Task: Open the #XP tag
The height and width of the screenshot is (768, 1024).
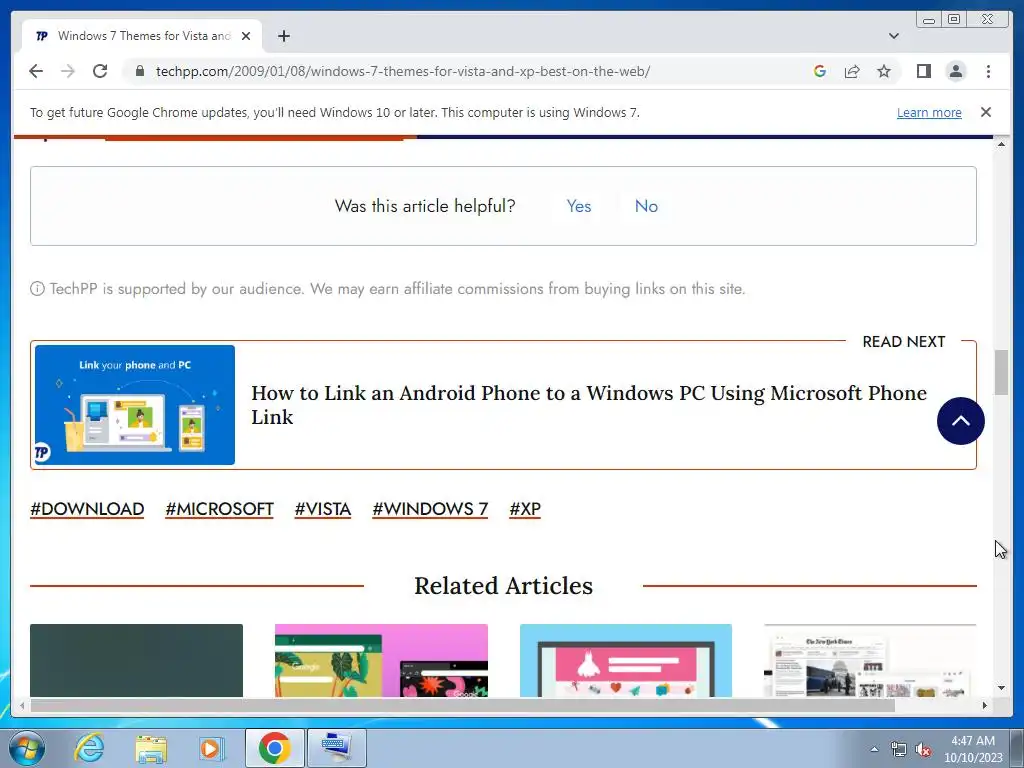Action: point(525,509)
